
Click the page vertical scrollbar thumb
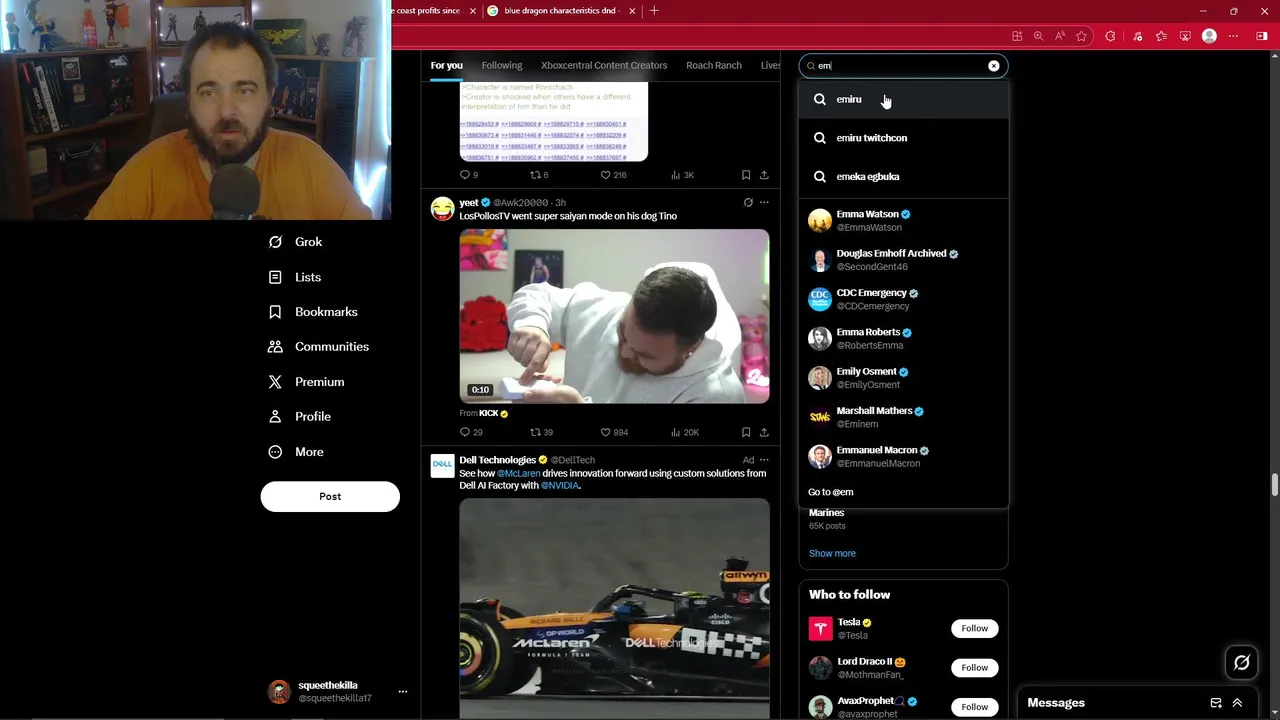click(x=1274, y=485)
